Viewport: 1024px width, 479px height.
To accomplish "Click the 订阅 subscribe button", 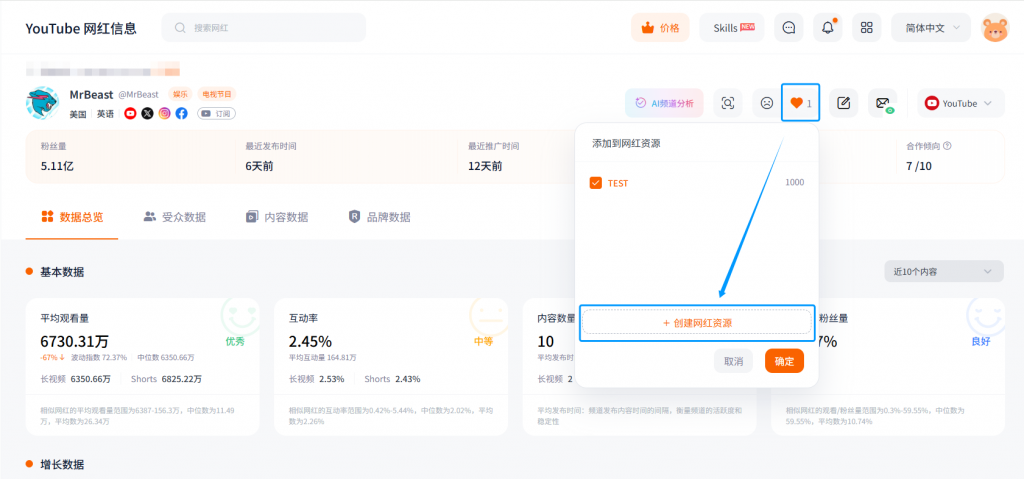I will [x=217, y=114].
